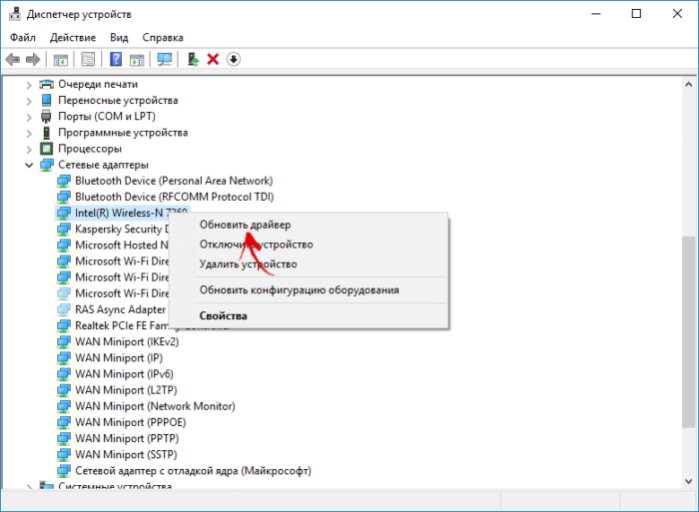Screen dimensions: 699x512
Task: Maximize the Диспетчер устройств window
Action: pyautogui.click(x=637, y=14)
